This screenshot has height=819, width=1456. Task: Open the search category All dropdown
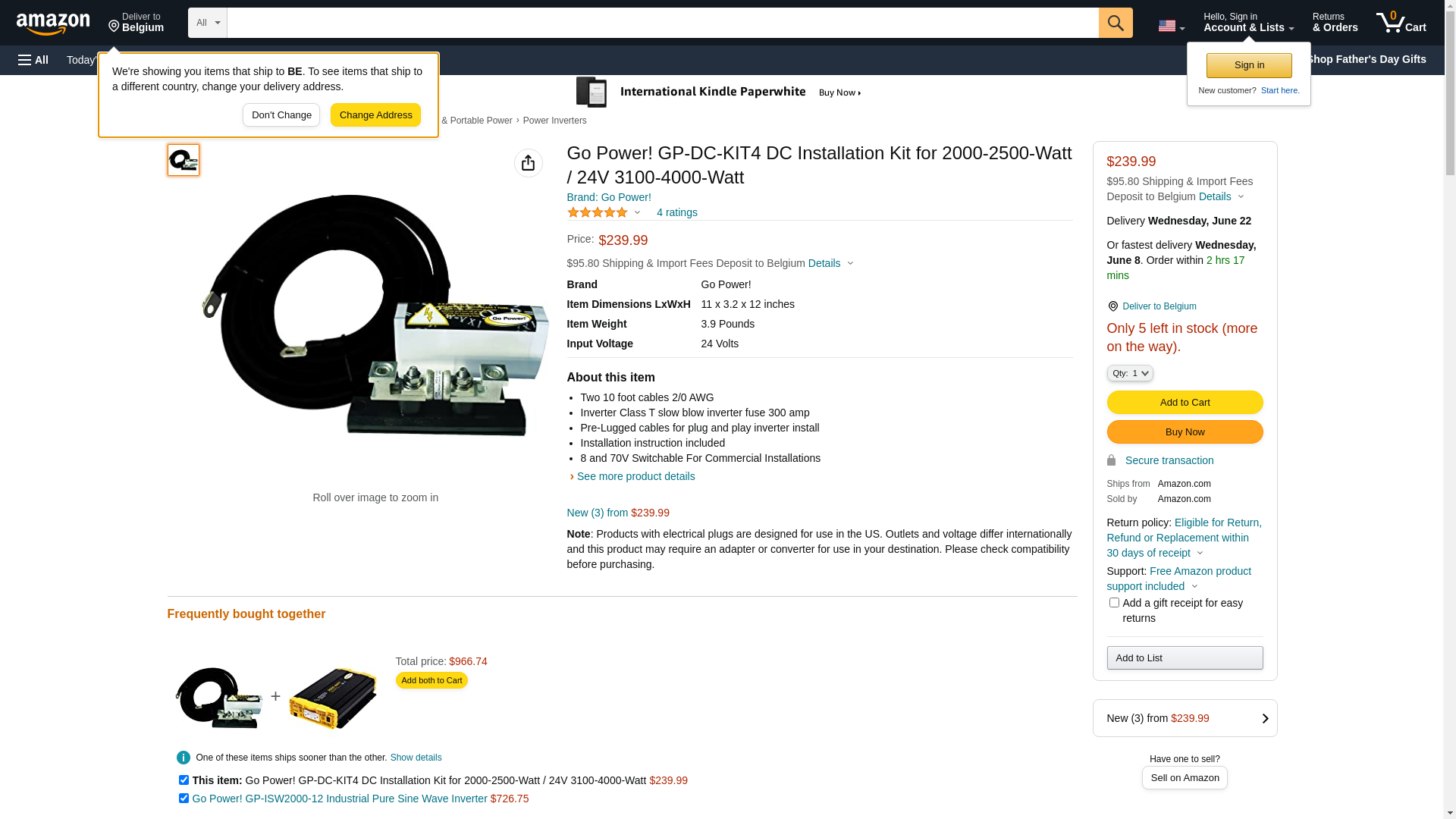[x=207, y=23]
